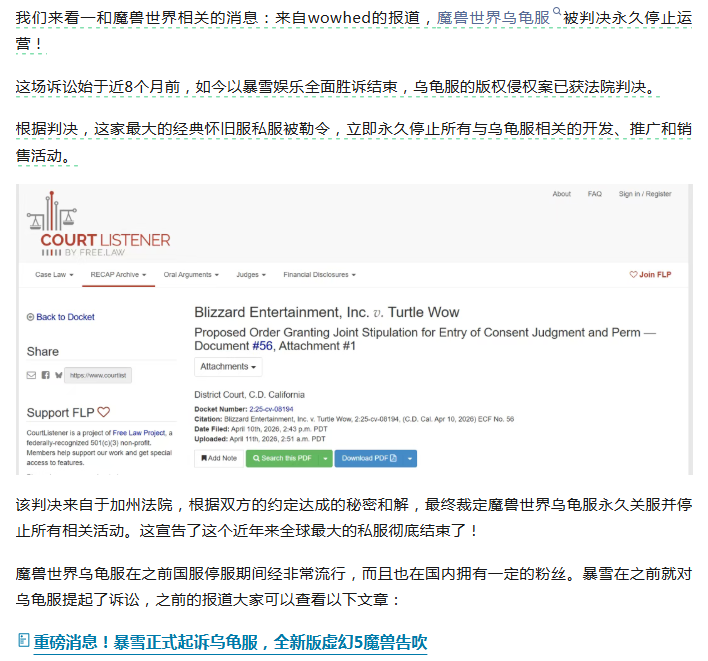Share via the Twitter bird icon

[58, 375]
